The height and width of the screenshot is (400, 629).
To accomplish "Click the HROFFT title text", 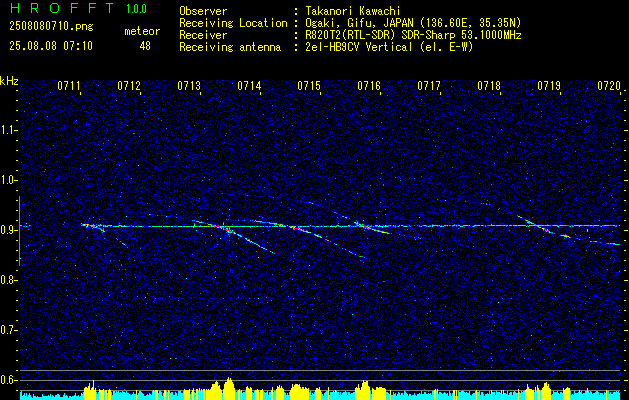I will [x=62, y=8].
